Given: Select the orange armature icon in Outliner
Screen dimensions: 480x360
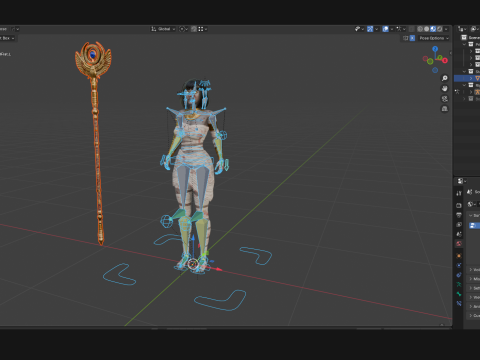Looking at the screenshot, I should click(x=477, y=92).
